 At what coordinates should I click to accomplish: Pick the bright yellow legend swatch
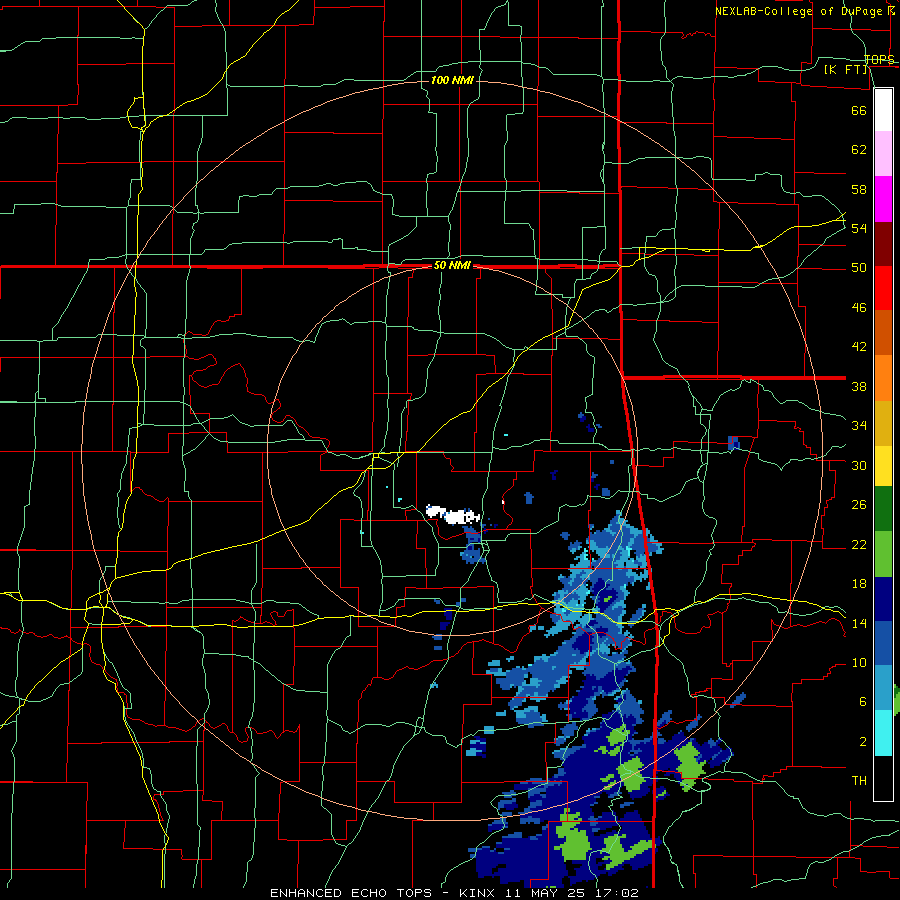883,465
